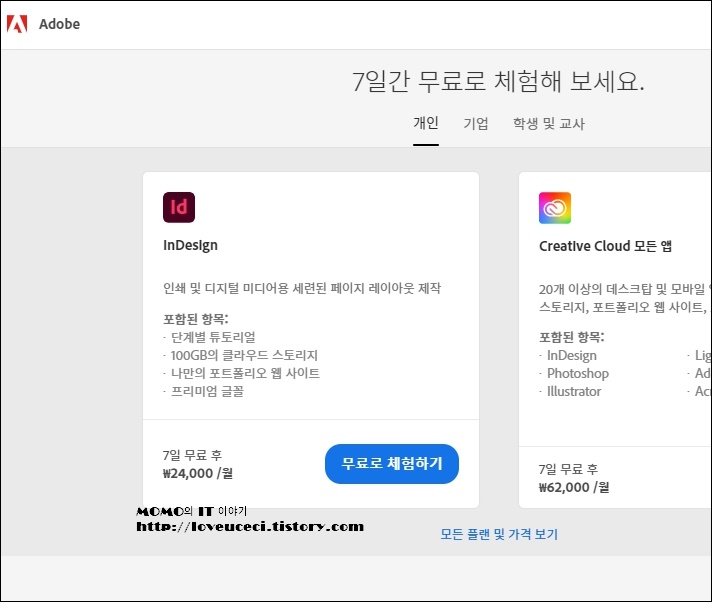Open the 학생 및 교사 tab
The image size is (712, 602).
point(549,123)
